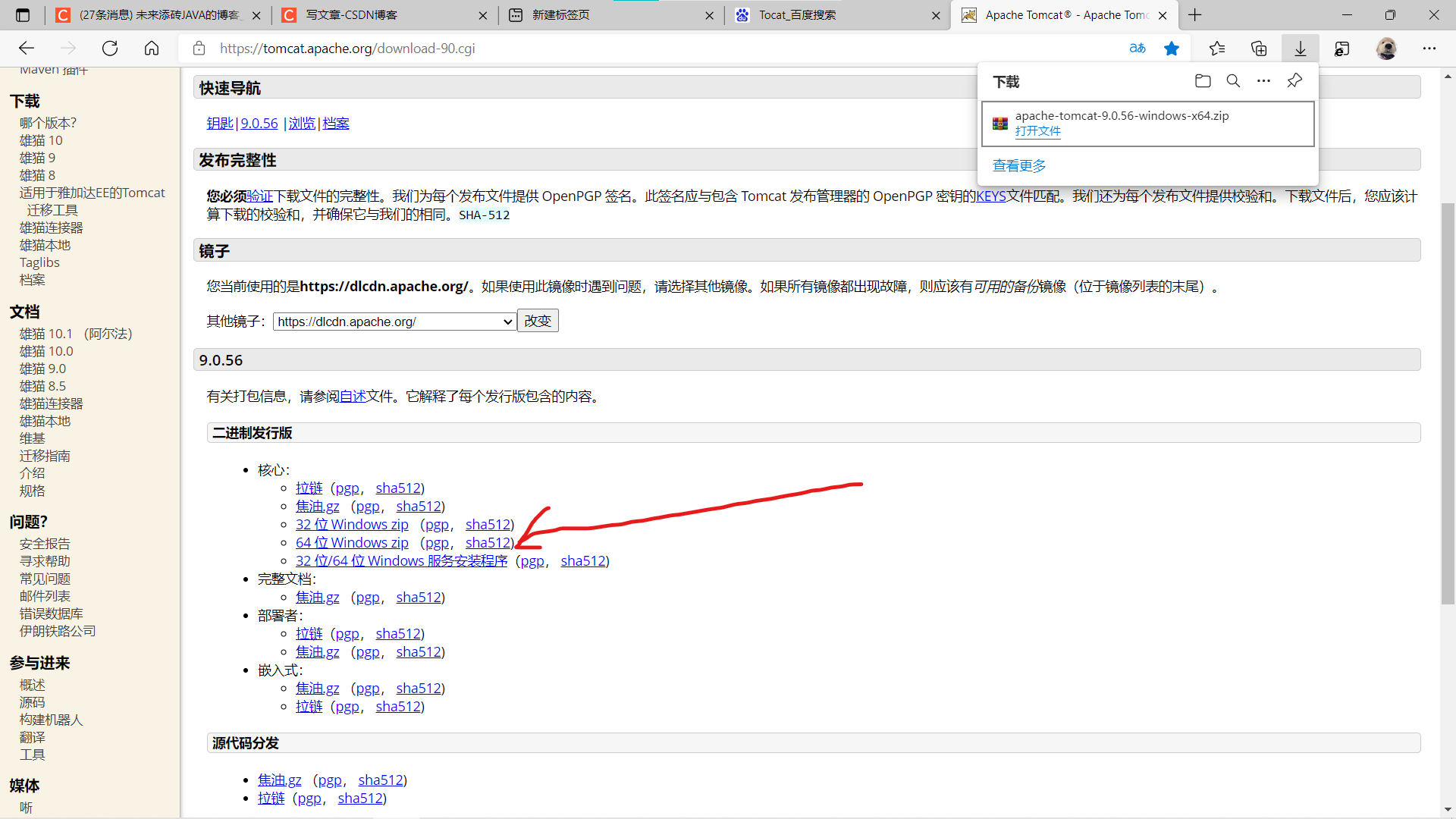Viewport: 1456px width, 819px height.
Task: Toggle the Favorites panel open
Action: [1217, 48]
